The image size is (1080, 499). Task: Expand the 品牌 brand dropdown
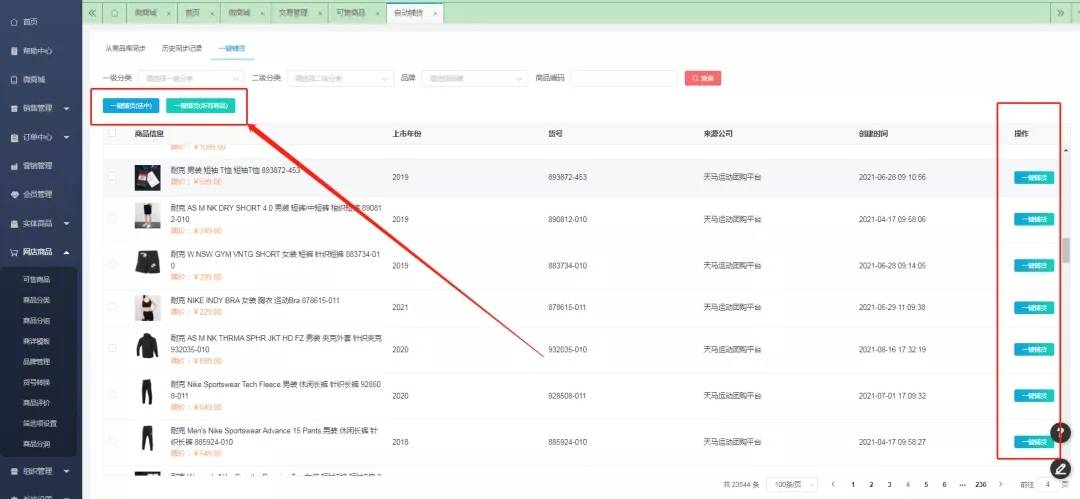tap(476, 78)
